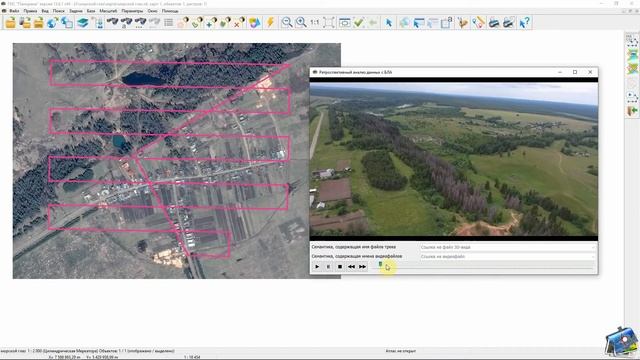
Task: Open the База menu
Action: coord(91,11)
